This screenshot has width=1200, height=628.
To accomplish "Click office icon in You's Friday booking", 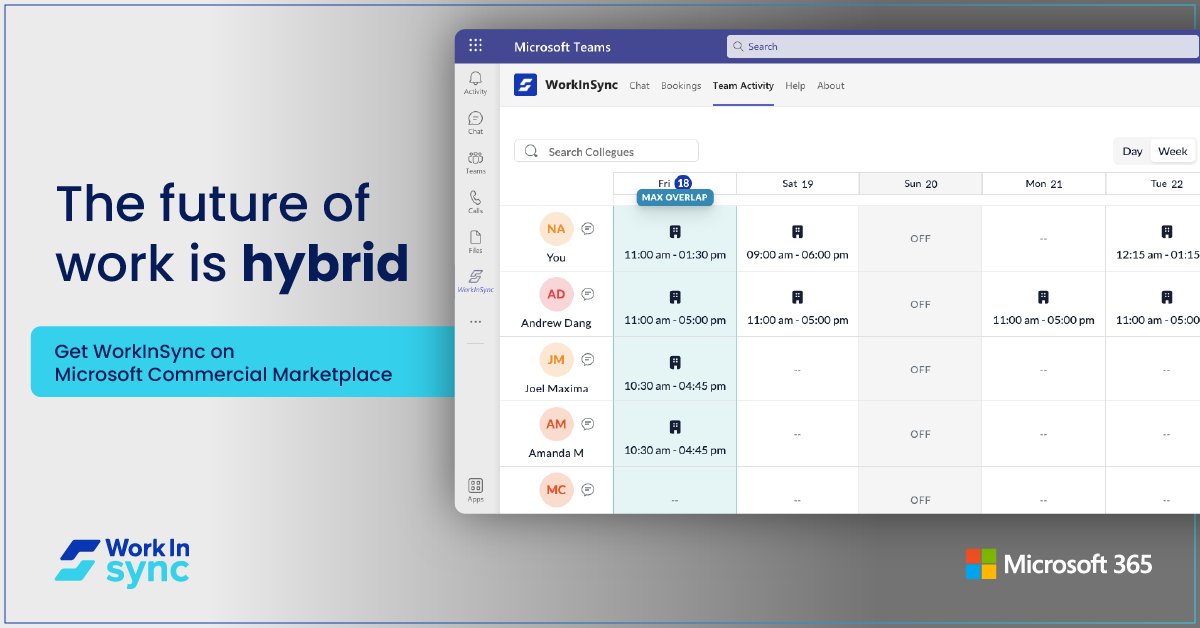I will pos(675,232).
